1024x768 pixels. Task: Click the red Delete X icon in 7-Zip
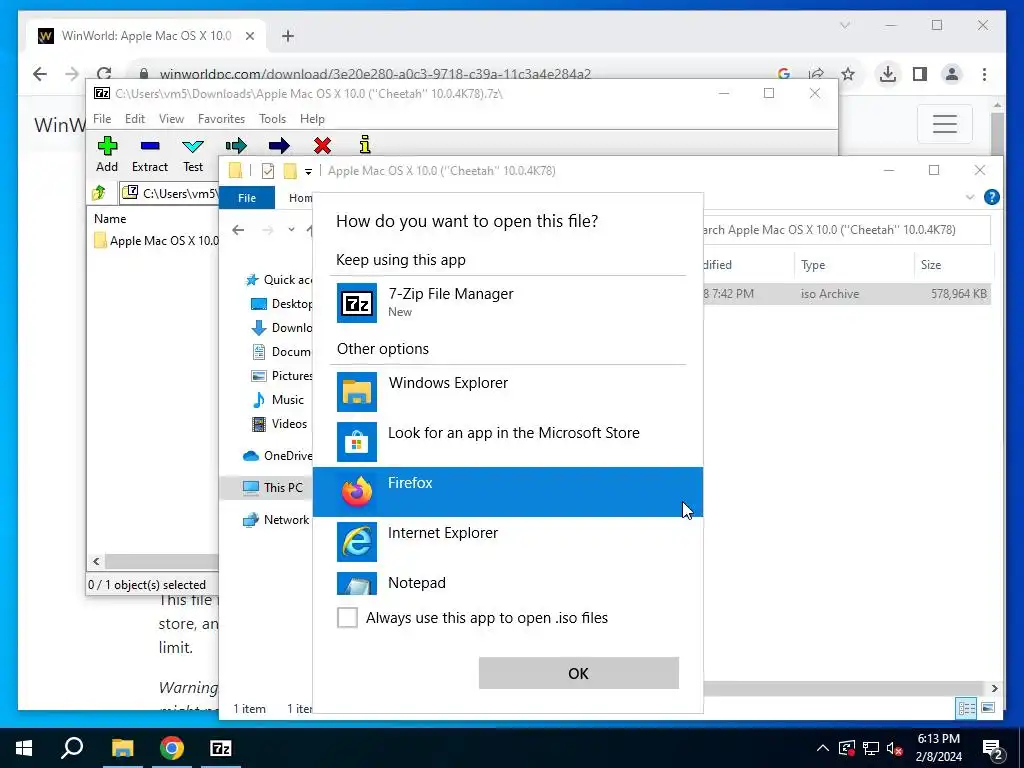(x=322, y=146)
